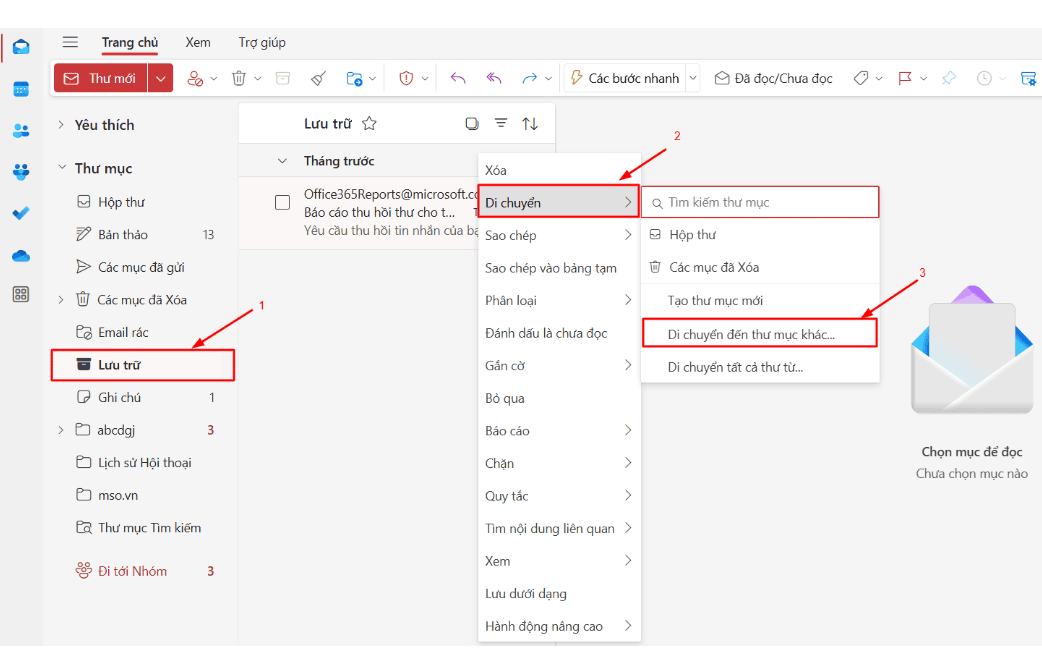Click the Tìm kiếm thư mục search field
Viewport: 1042px width, 668px height.
(x=760, y=203)
